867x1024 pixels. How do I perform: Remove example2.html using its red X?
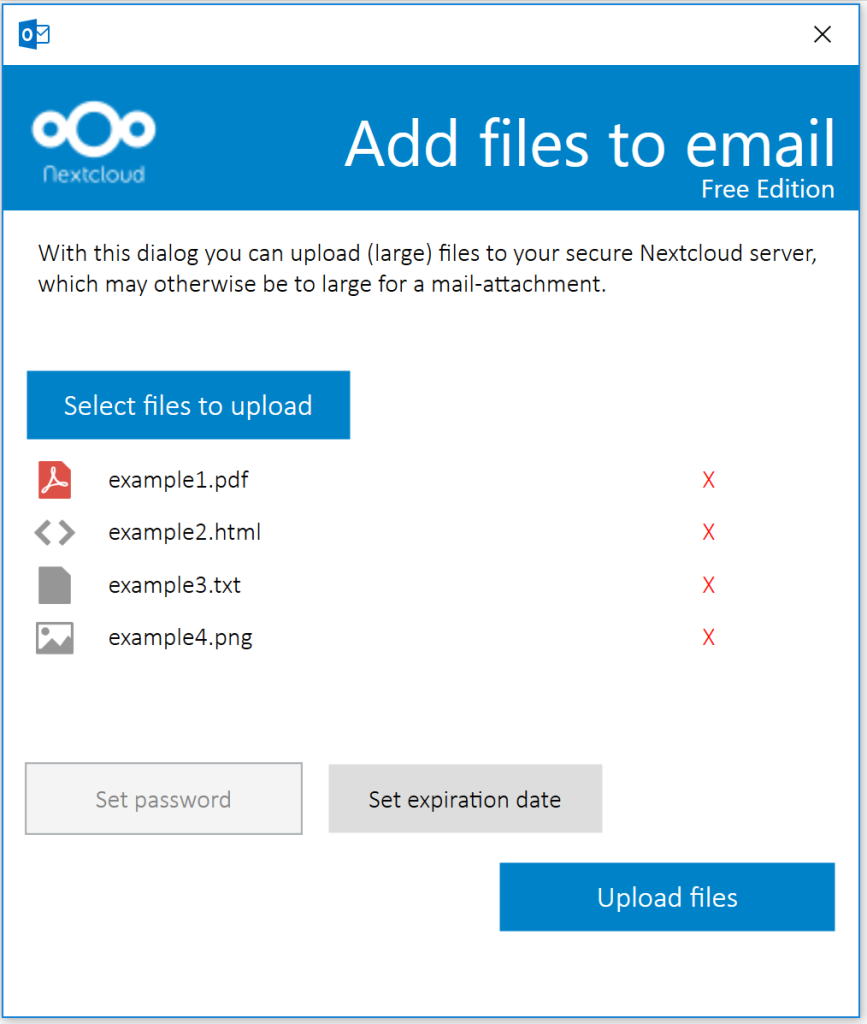[x=708, y=533]
